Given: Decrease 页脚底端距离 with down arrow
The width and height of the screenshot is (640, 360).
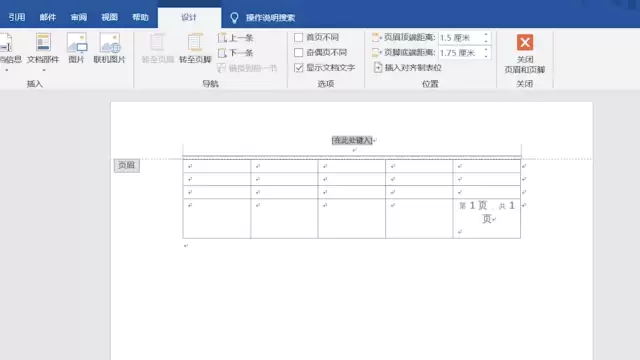Looking at the screenshot, I should pos(486,56).
